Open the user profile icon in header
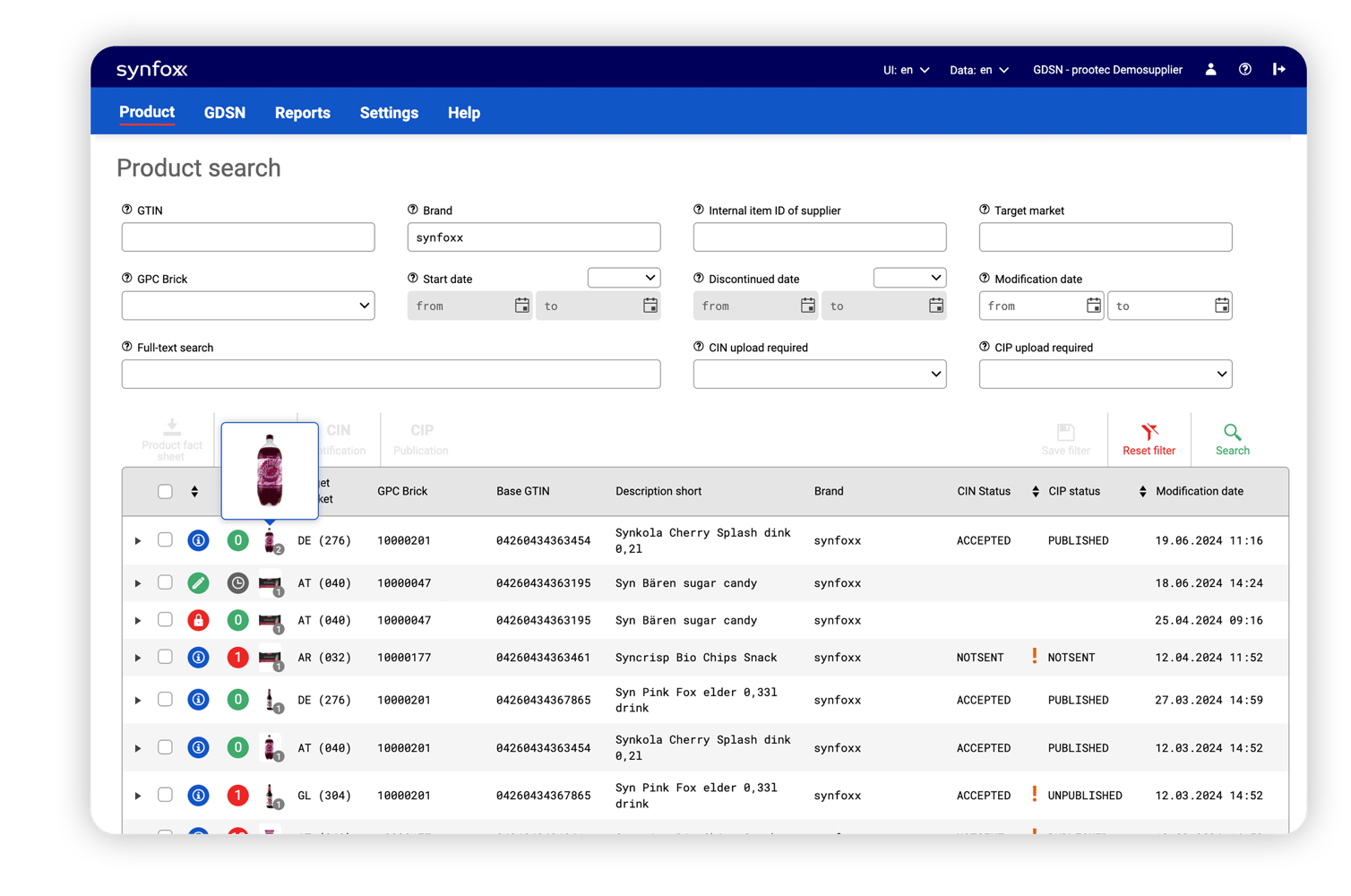This screenshot has width=1351, height=896. tap(1210, 70)
